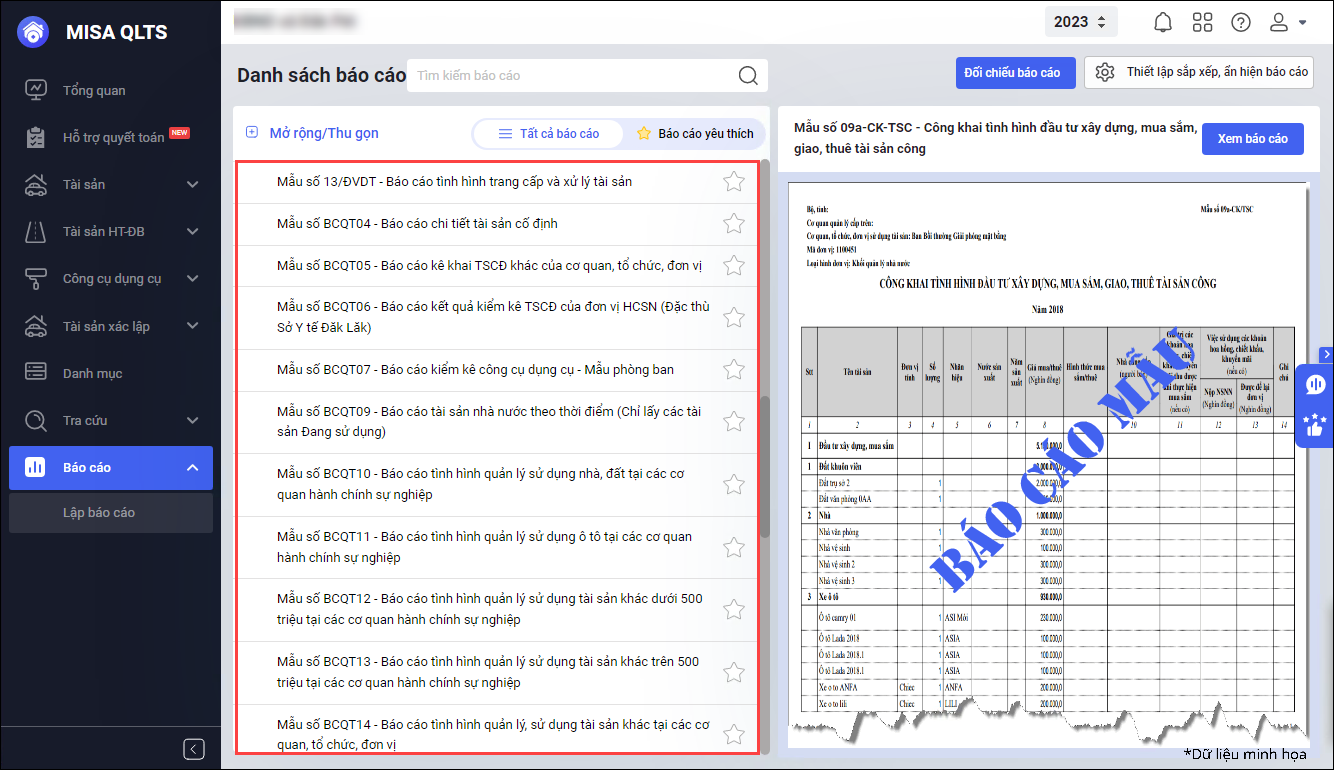Collapse the sidebar with bottom arrow icon
The height and width of the screenshot is (770, 1334).
pos(194,749)
